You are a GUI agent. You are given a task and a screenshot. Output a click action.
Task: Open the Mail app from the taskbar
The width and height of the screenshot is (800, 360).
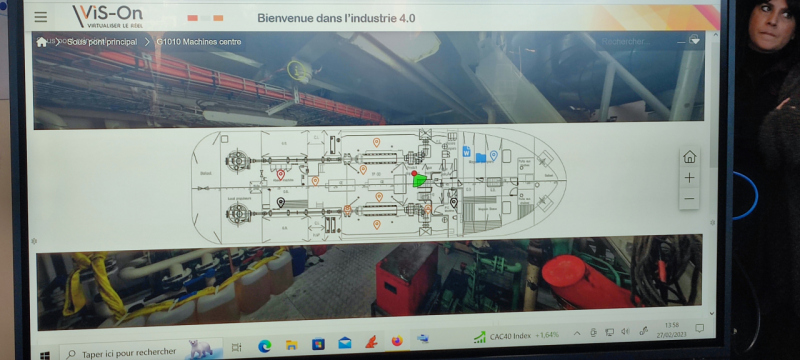[x=345, y=343]
